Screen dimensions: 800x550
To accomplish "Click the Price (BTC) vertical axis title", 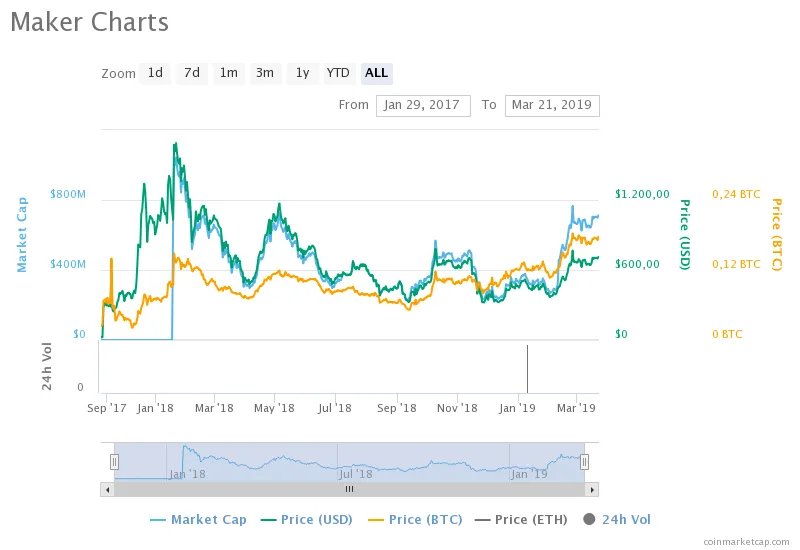I will pyautogui.click(x=776, y=235).
